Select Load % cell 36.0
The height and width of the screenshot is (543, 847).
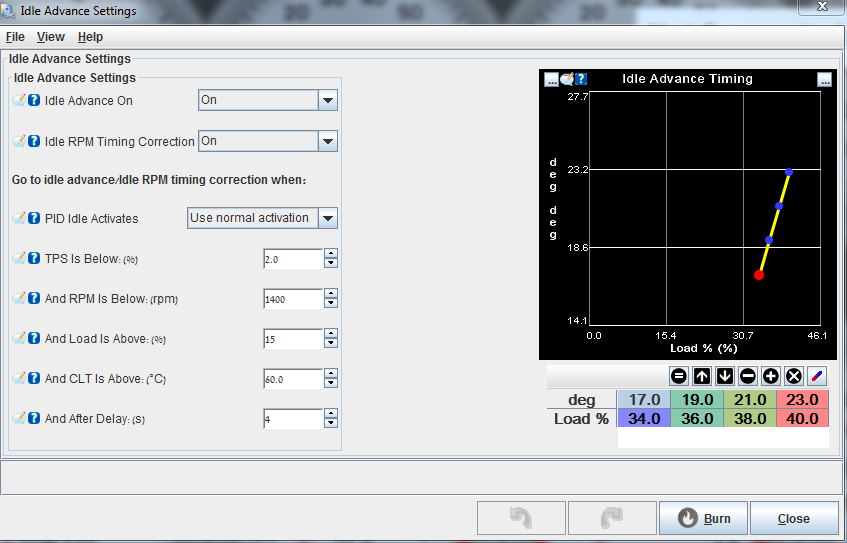pos(697,418)
